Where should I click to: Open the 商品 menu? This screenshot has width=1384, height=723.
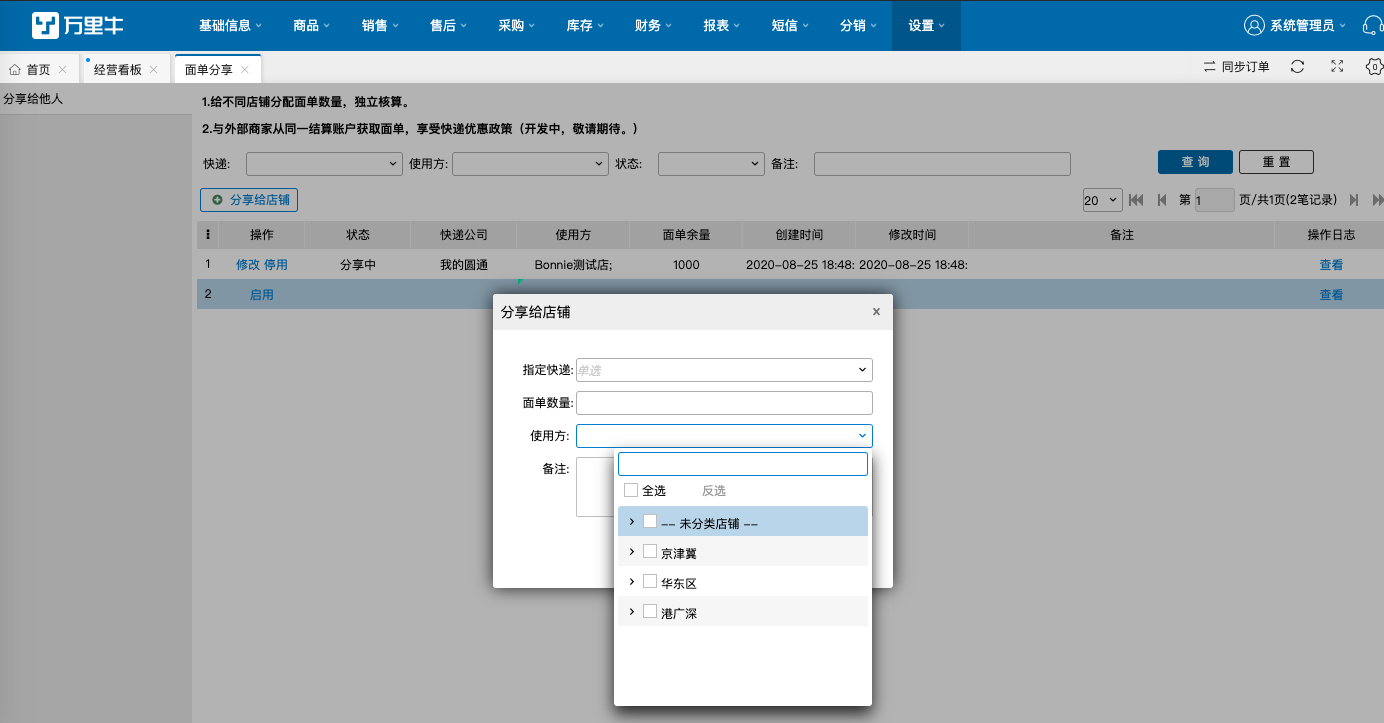(312, 25)
